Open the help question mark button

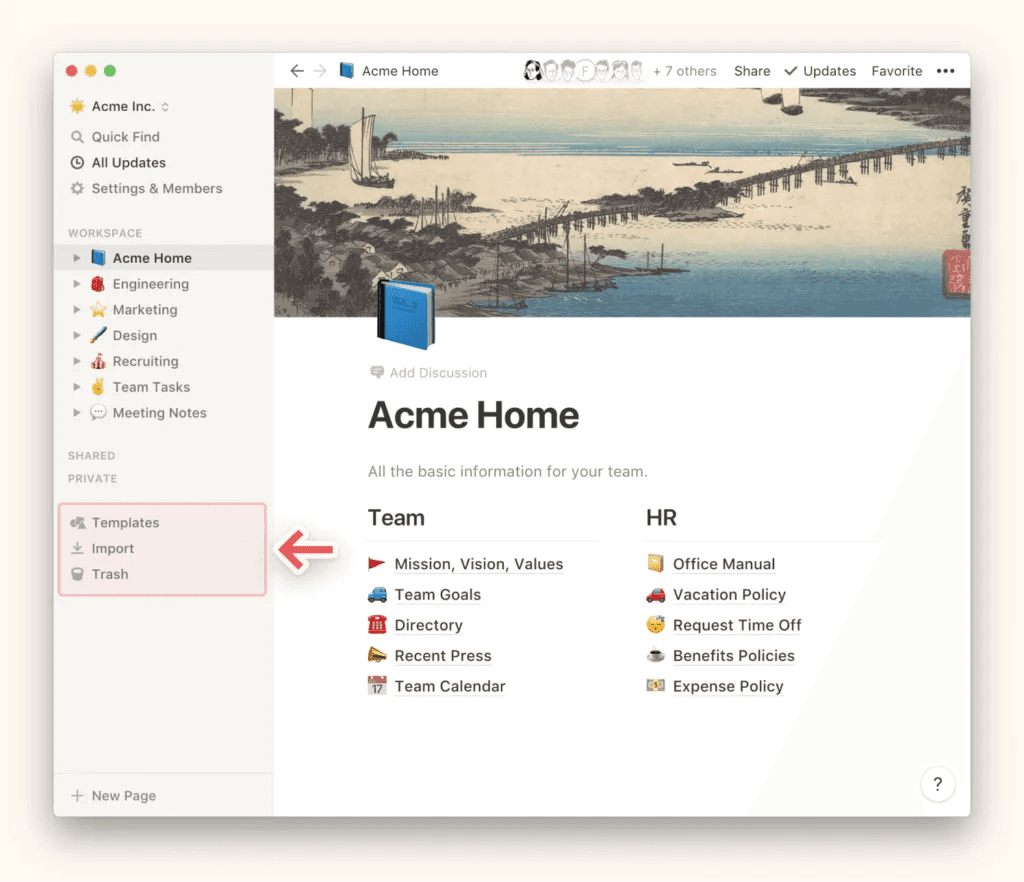point(937,783)
